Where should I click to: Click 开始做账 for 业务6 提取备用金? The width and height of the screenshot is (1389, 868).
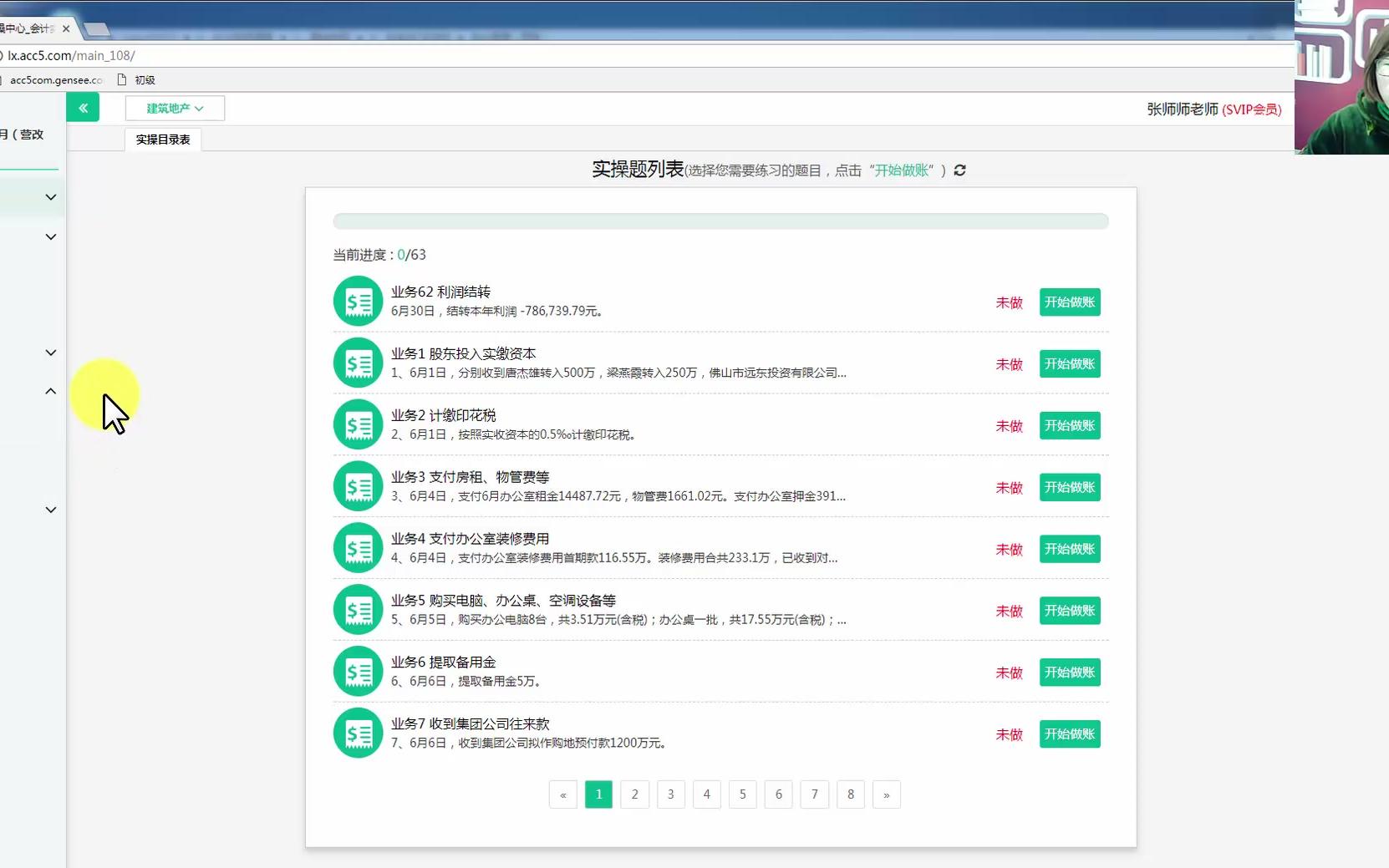1070,672
